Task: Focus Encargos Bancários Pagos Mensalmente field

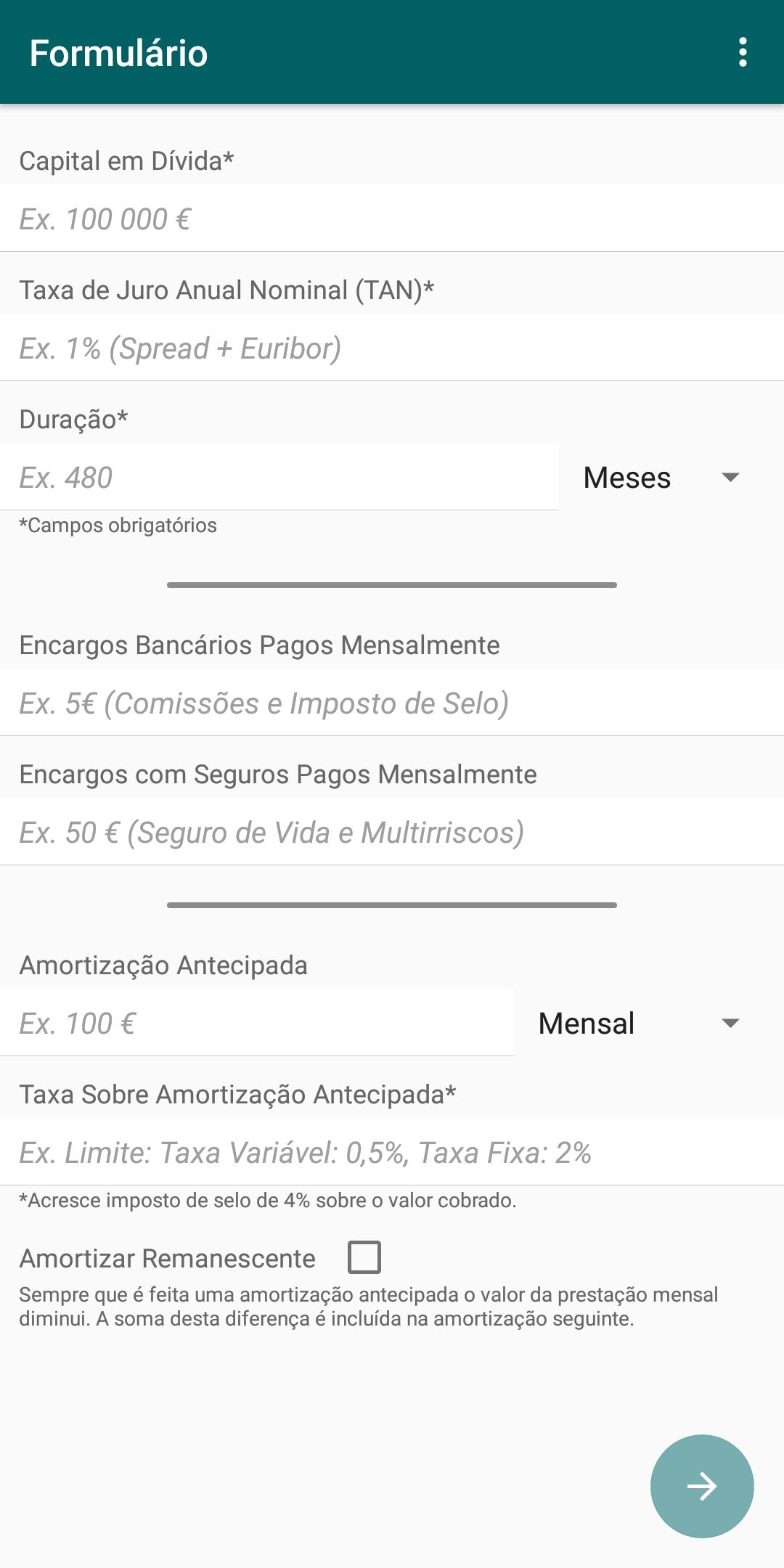Action: (392, 703)
